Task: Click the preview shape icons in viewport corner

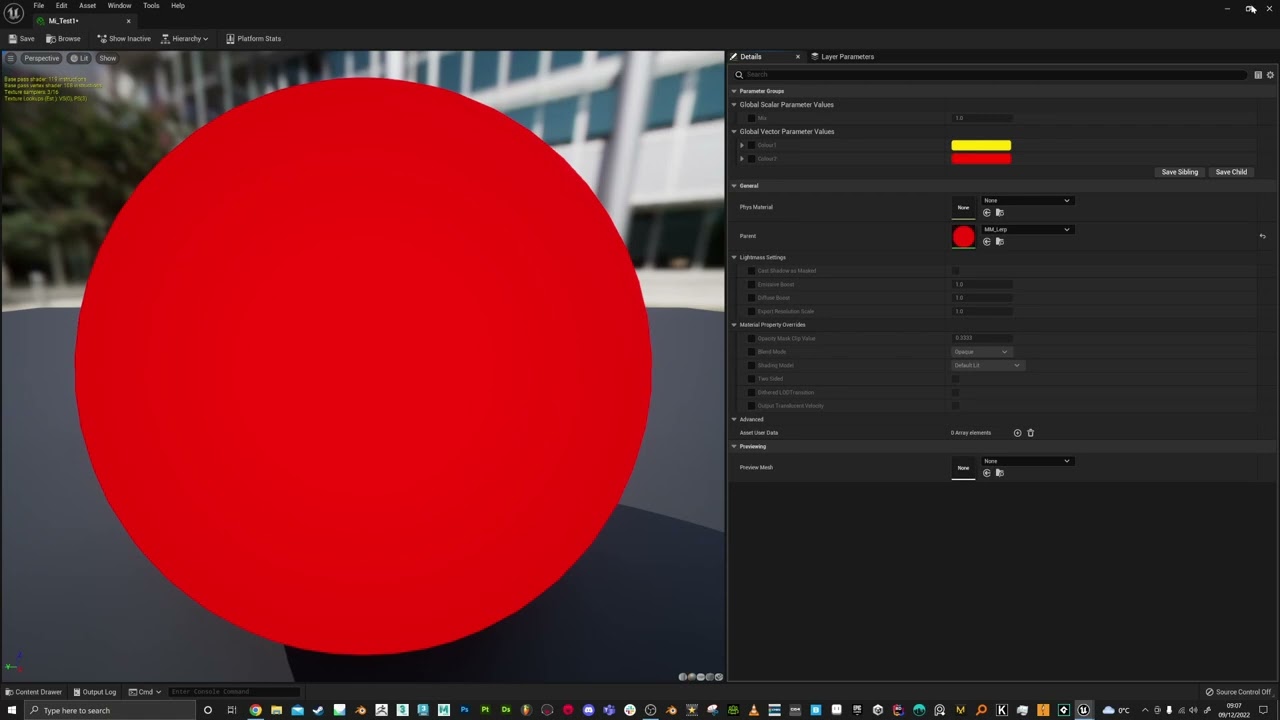Action: click(x=700, y=677)
